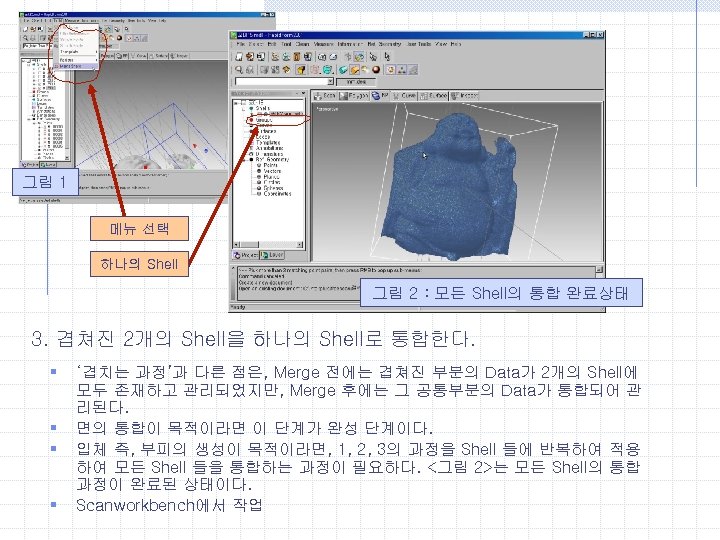Click the magnifier icon in the 그림 1 window's toolbar
The image size is (720, 540).
point(26,38)
